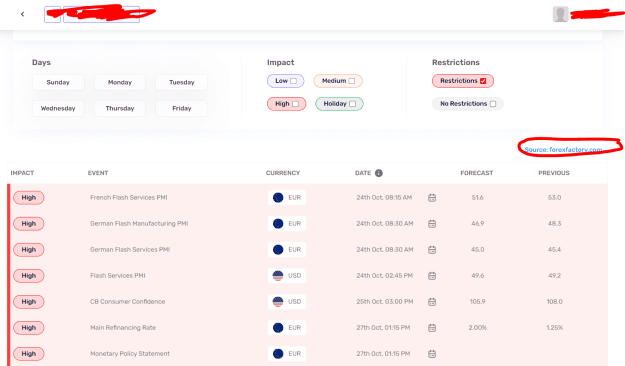
Task: Click calendar icon for Flash Services PMI
Action: click(x=432, y=275)
